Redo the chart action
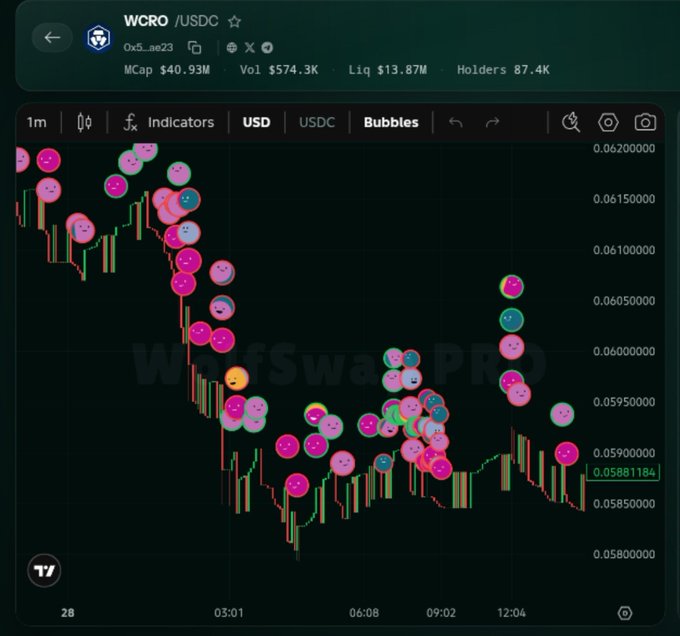 click(492, 122)
